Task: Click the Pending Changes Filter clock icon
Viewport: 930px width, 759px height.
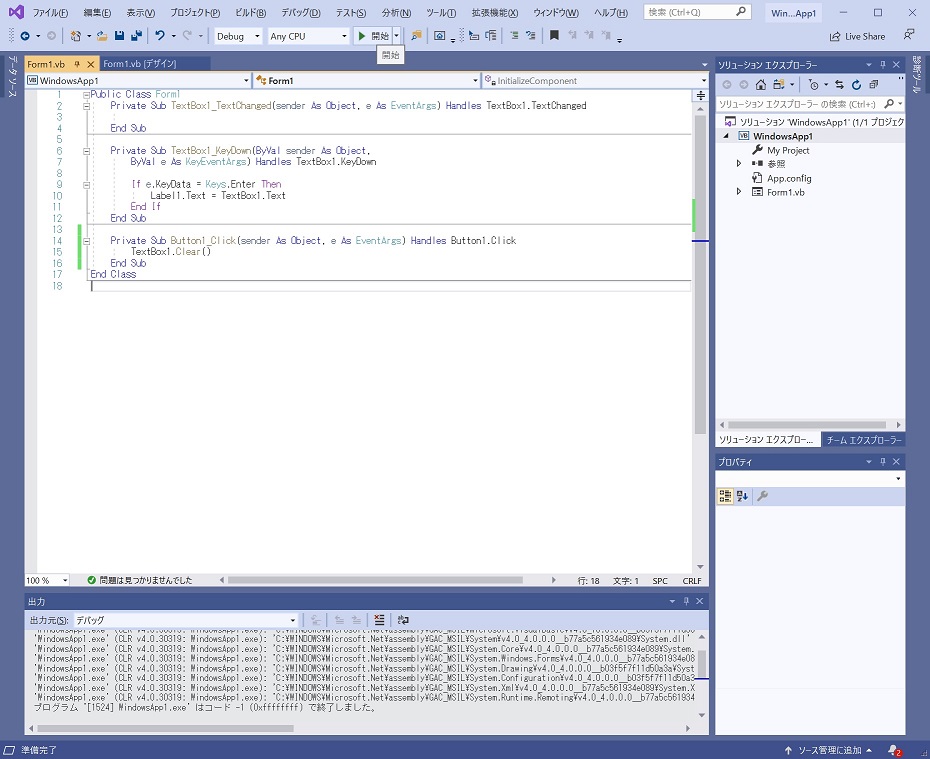Action: click(x=814, y=85)
